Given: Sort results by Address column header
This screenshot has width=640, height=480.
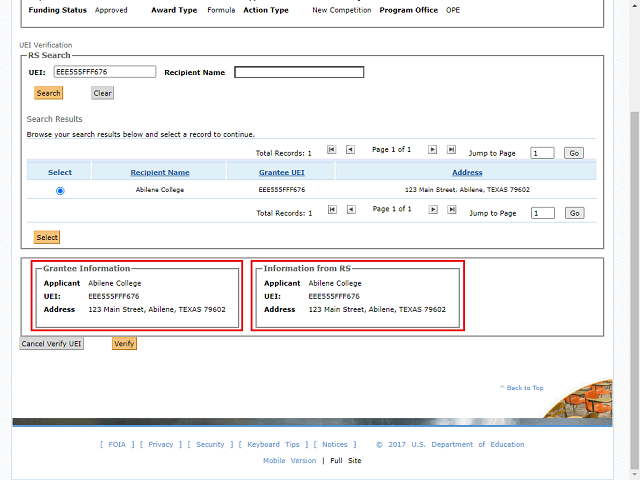Looking at the screenshot, I should [467, 173].
